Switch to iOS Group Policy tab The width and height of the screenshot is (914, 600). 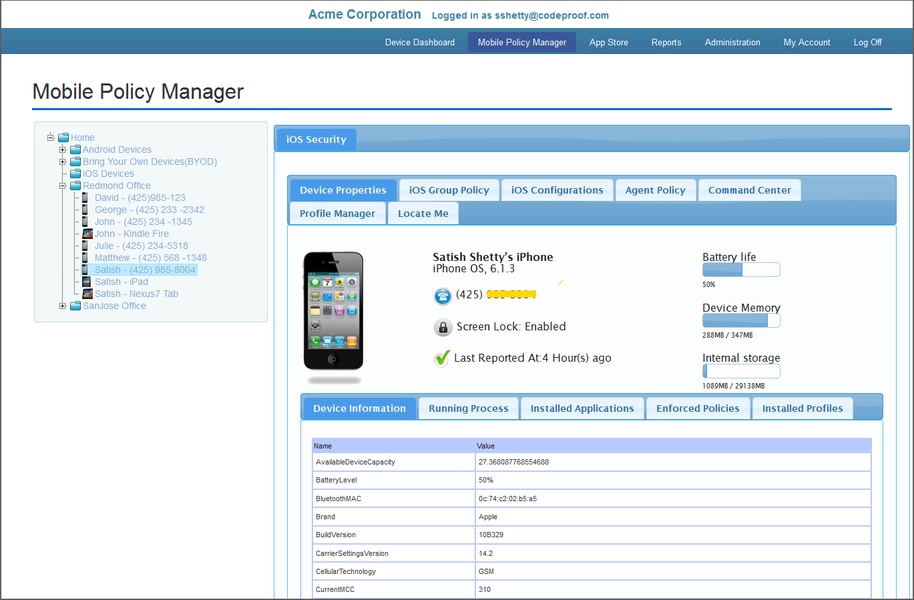(x=449, y=190)
